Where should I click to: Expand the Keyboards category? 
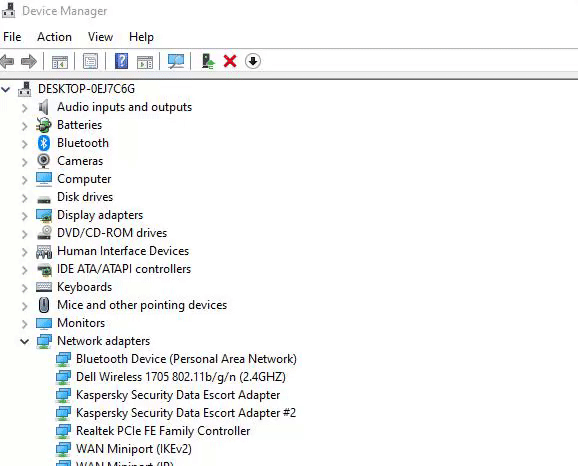click(25, 289)
